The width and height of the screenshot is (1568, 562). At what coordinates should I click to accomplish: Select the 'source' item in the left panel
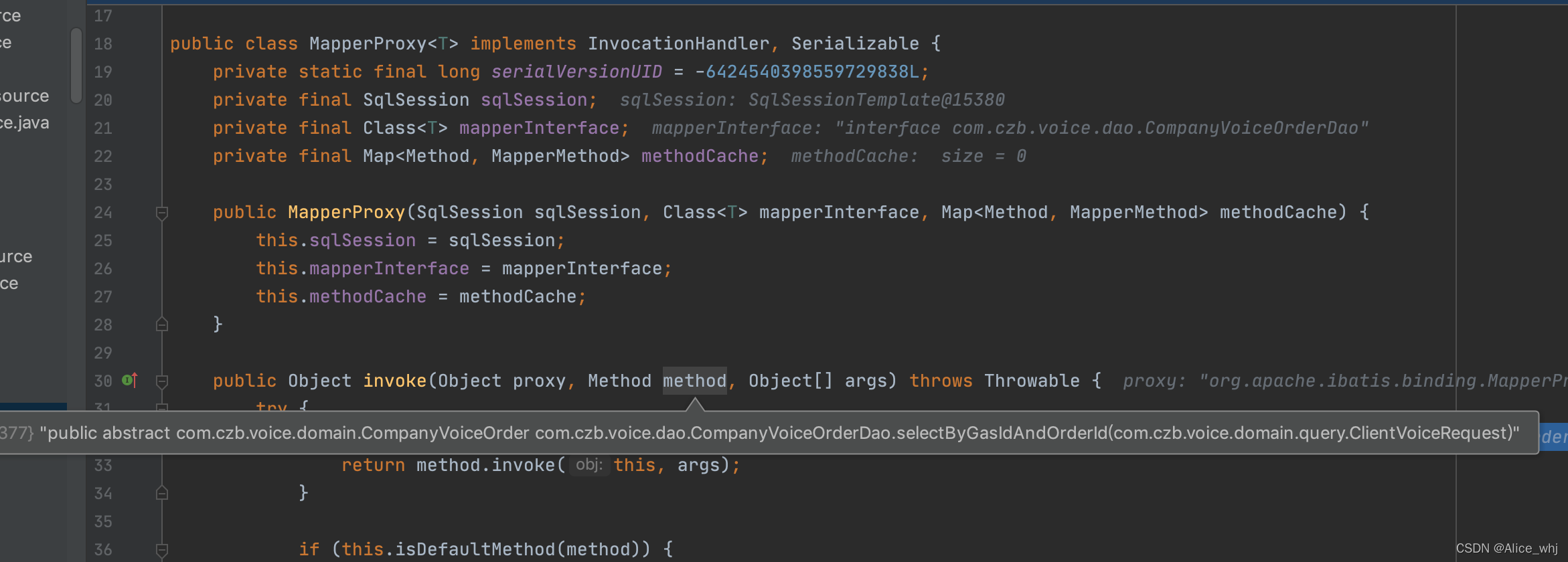[x=25, y=96]
